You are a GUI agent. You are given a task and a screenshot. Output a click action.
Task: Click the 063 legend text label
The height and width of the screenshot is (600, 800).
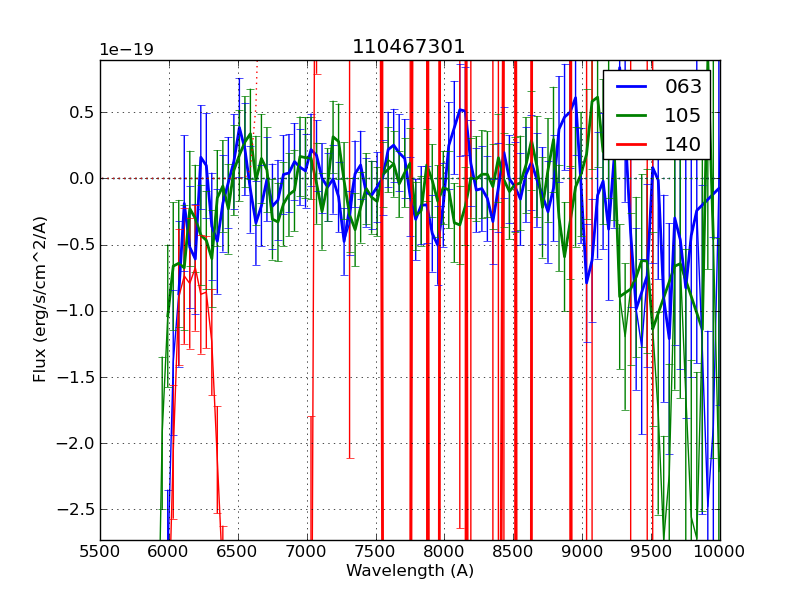coord(683,87)
